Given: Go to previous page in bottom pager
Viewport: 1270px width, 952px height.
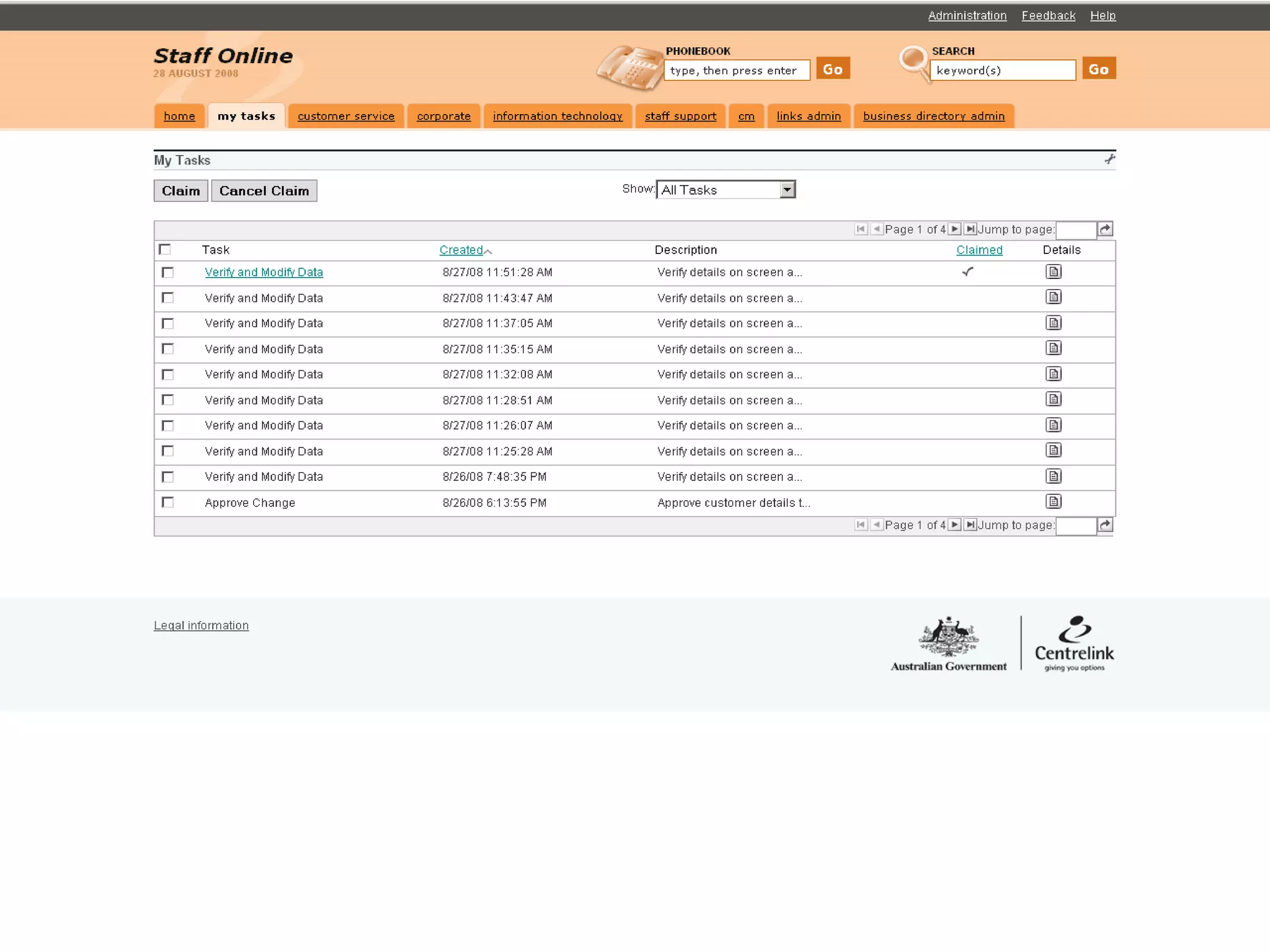Looking at the screenshot, I should (x=876, y=524).
